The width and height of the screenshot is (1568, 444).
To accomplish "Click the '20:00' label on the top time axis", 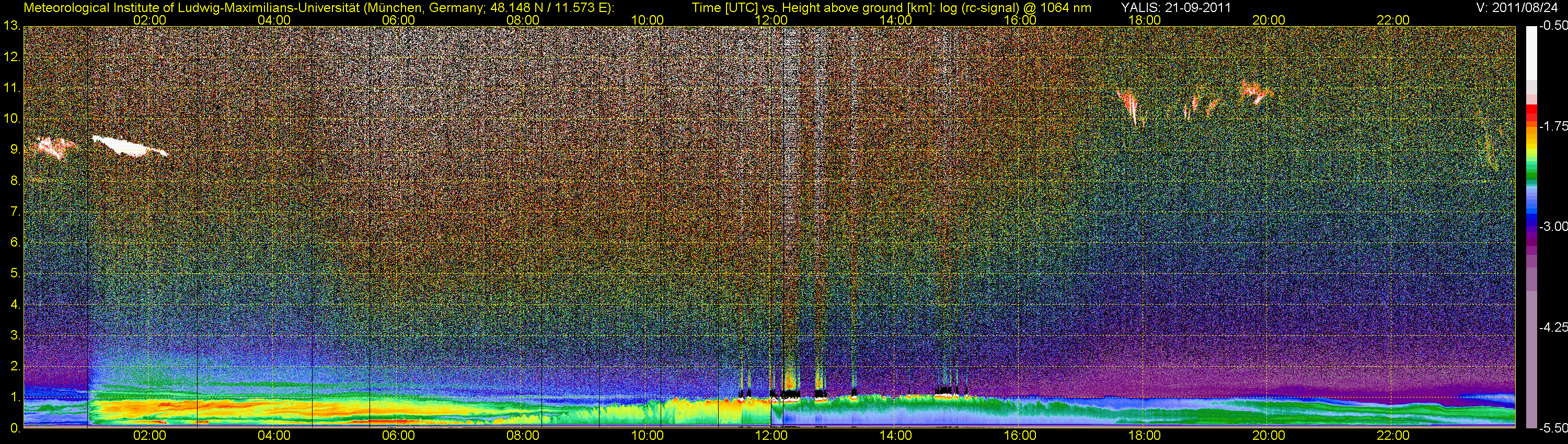I will (x=1269, y=20).
